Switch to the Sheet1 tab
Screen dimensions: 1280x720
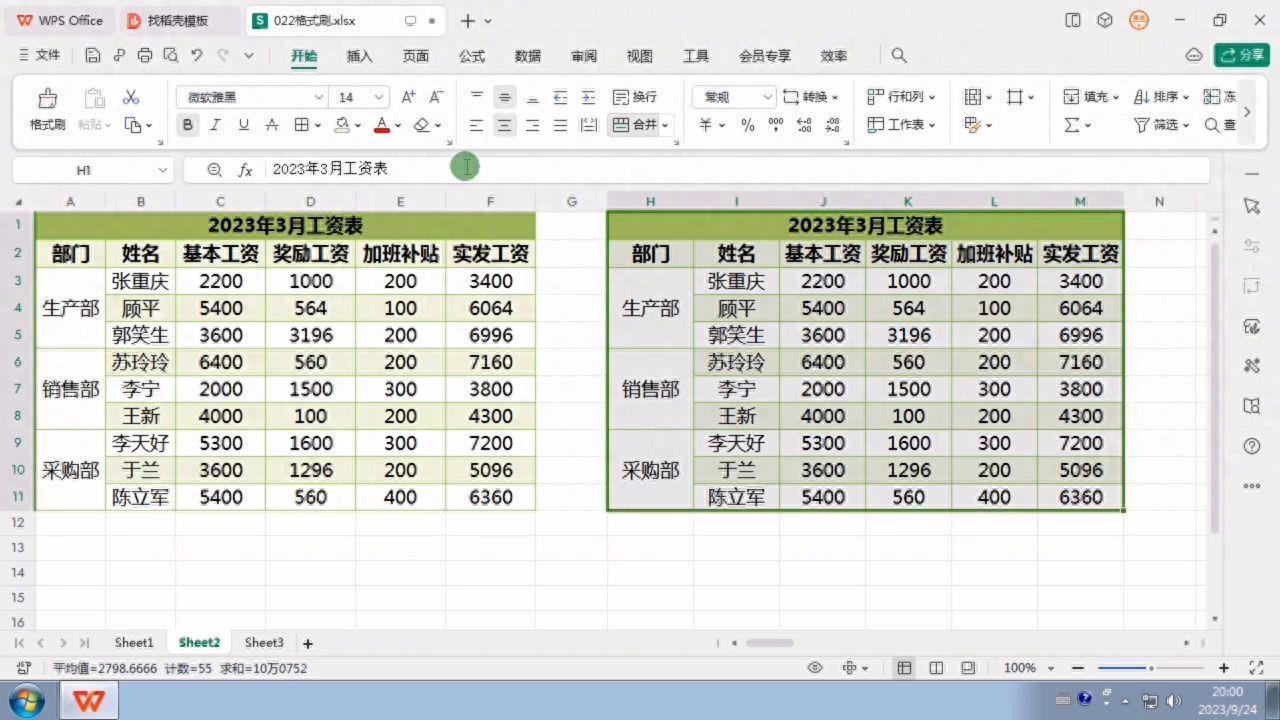pos(134,643)
